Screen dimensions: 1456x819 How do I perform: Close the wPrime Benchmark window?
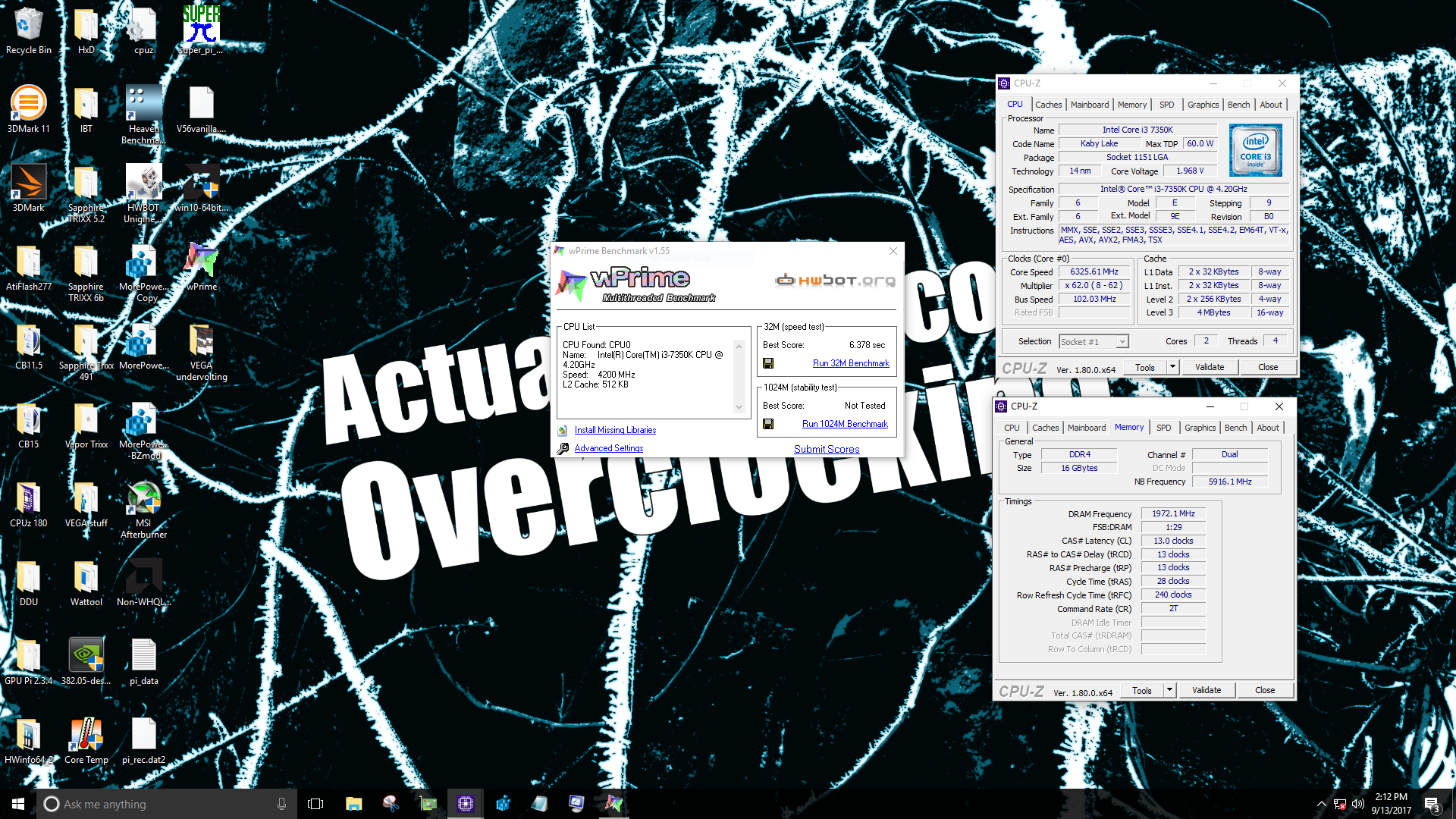pos(893,251)
